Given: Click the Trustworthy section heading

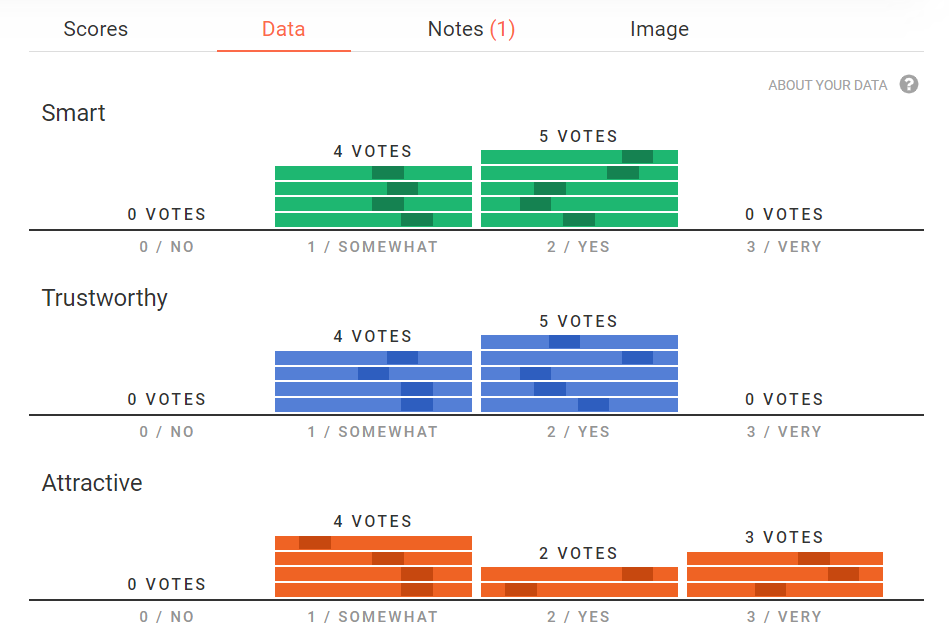Looking at the screenshot, I should [105, 298].
